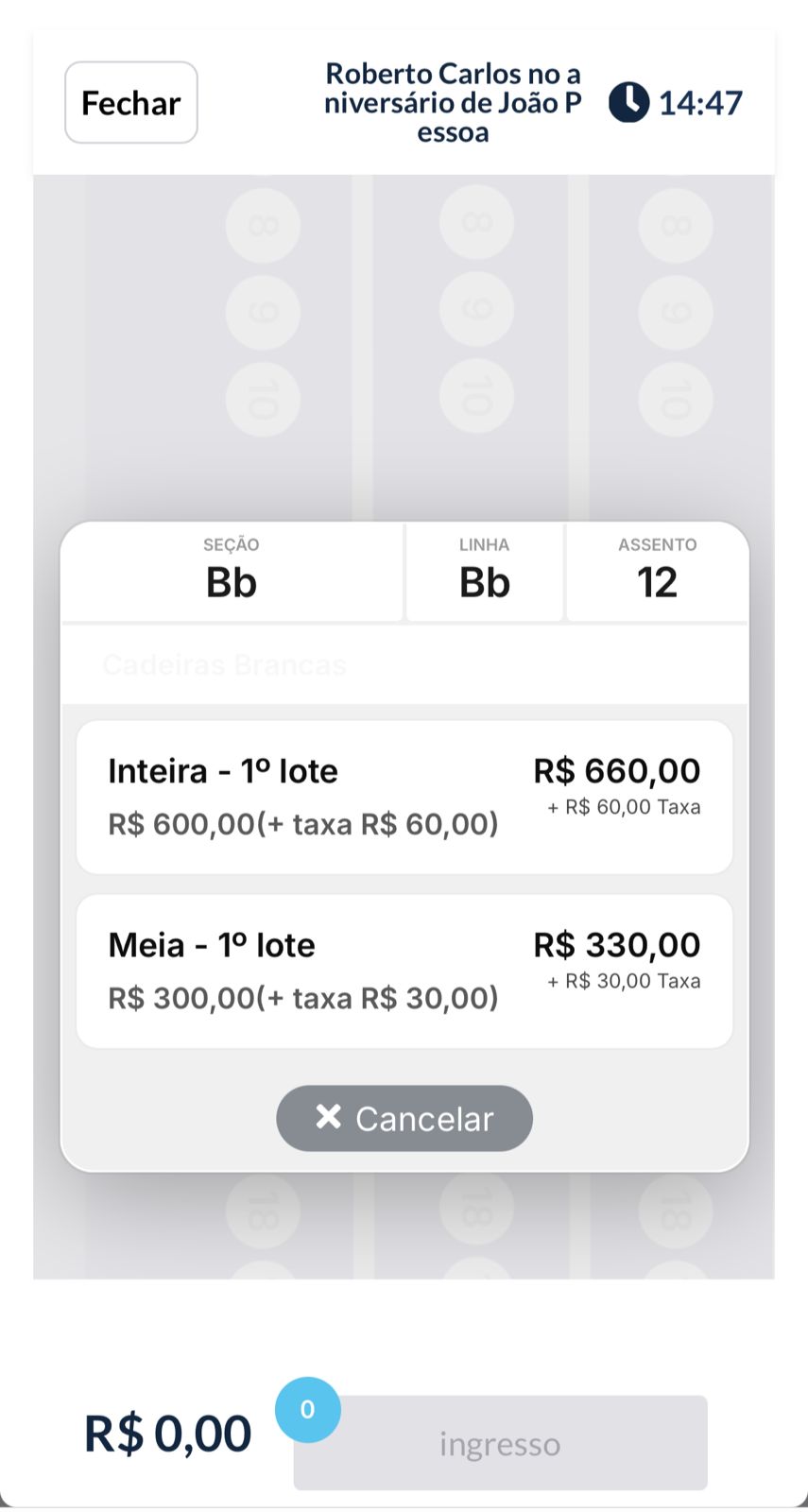Select seat 8 in the left column

click(263, 226)
